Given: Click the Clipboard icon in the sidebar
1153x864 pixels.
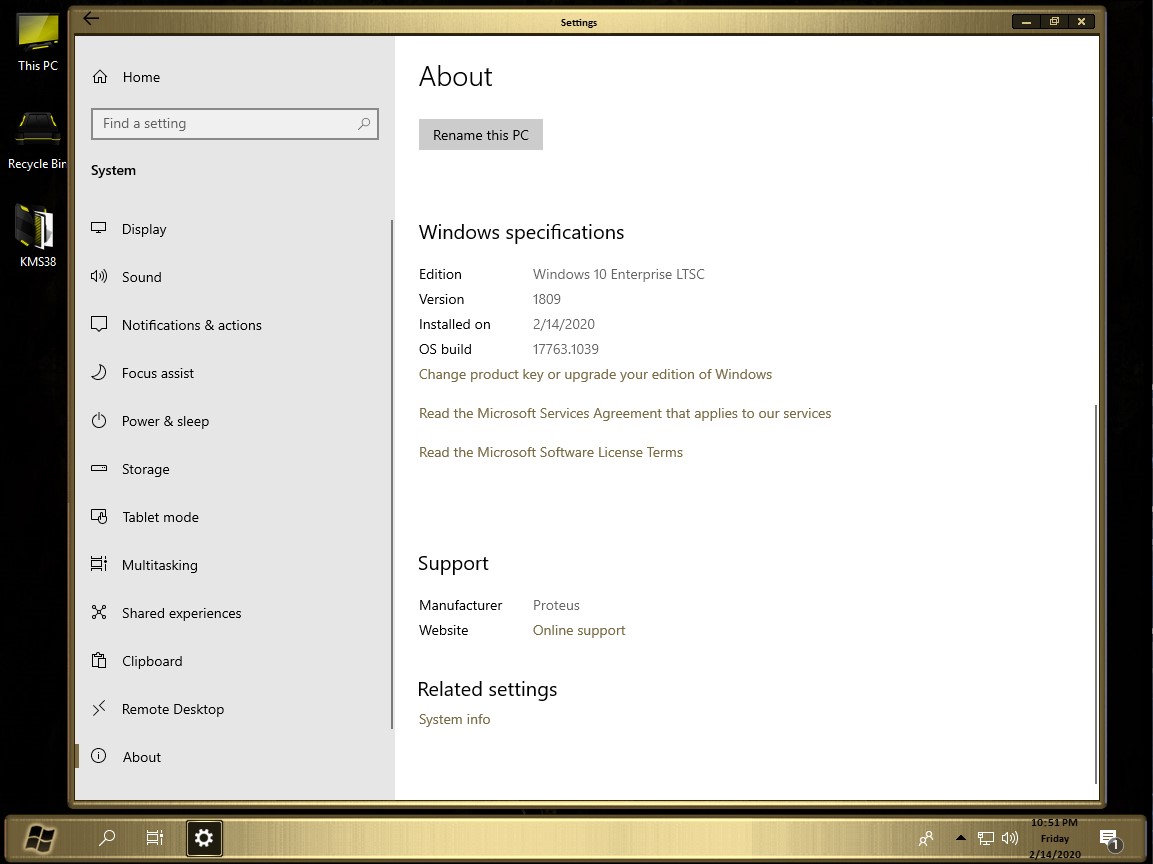Looking at the screenshot, I should 99,660.
